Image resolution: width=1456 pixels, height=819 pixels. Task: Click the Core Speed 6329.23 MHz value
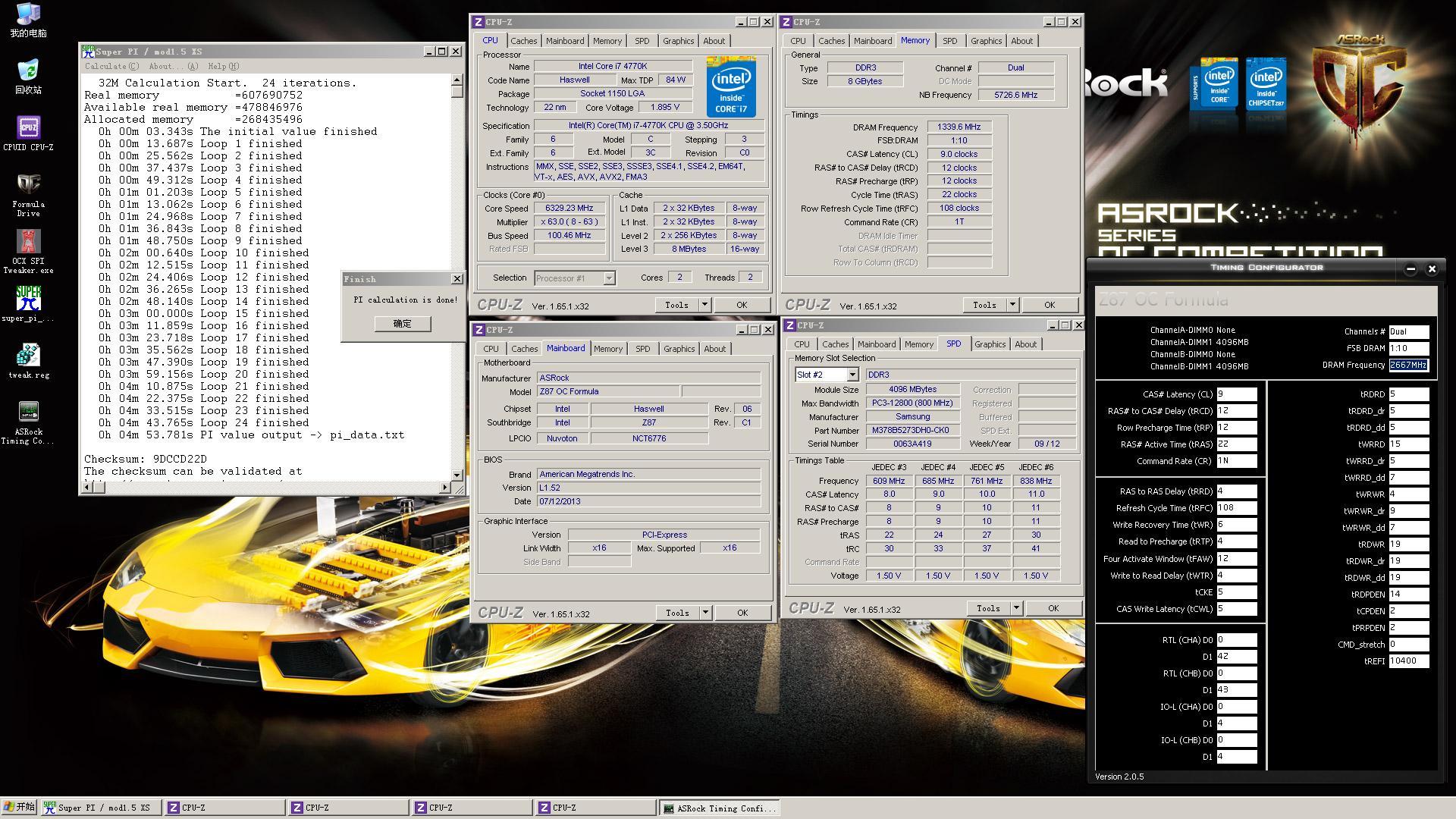pos(569,209)
